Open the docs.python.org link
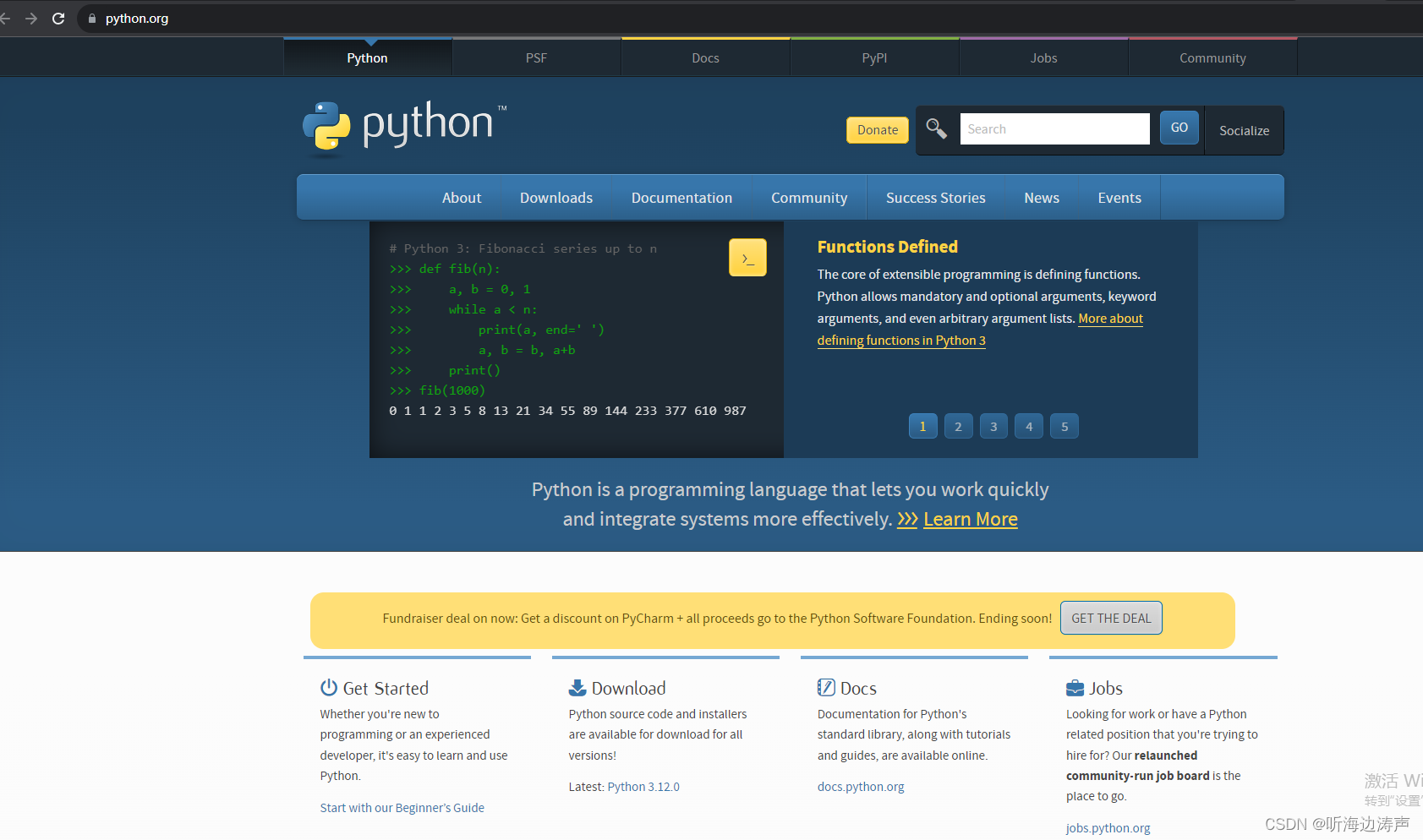1423x840 pixels. click(x=861, y=787)
